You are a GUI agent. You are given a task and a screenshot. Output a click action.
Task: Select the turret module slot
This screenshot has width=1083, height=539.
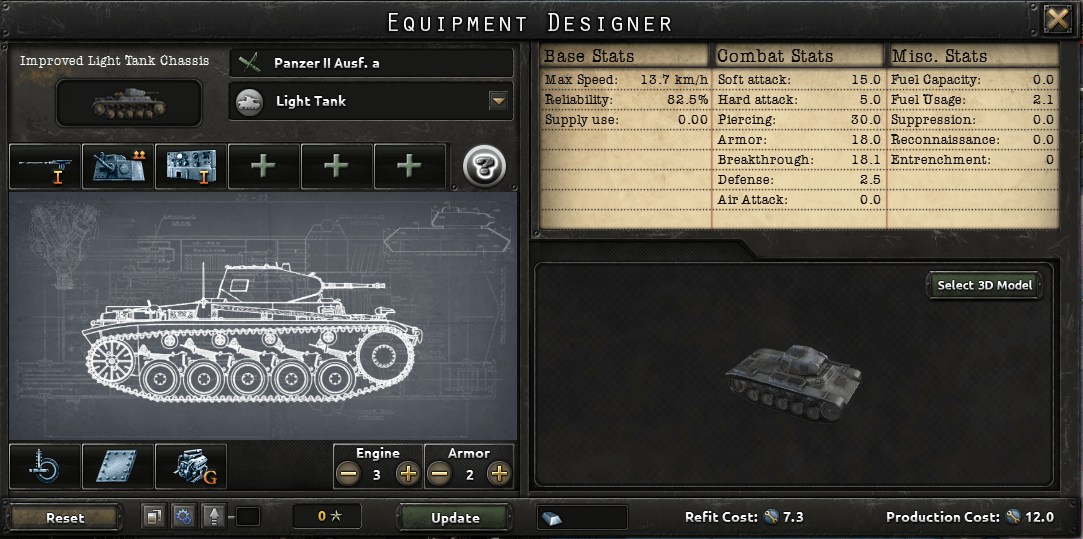pos(118,166)
